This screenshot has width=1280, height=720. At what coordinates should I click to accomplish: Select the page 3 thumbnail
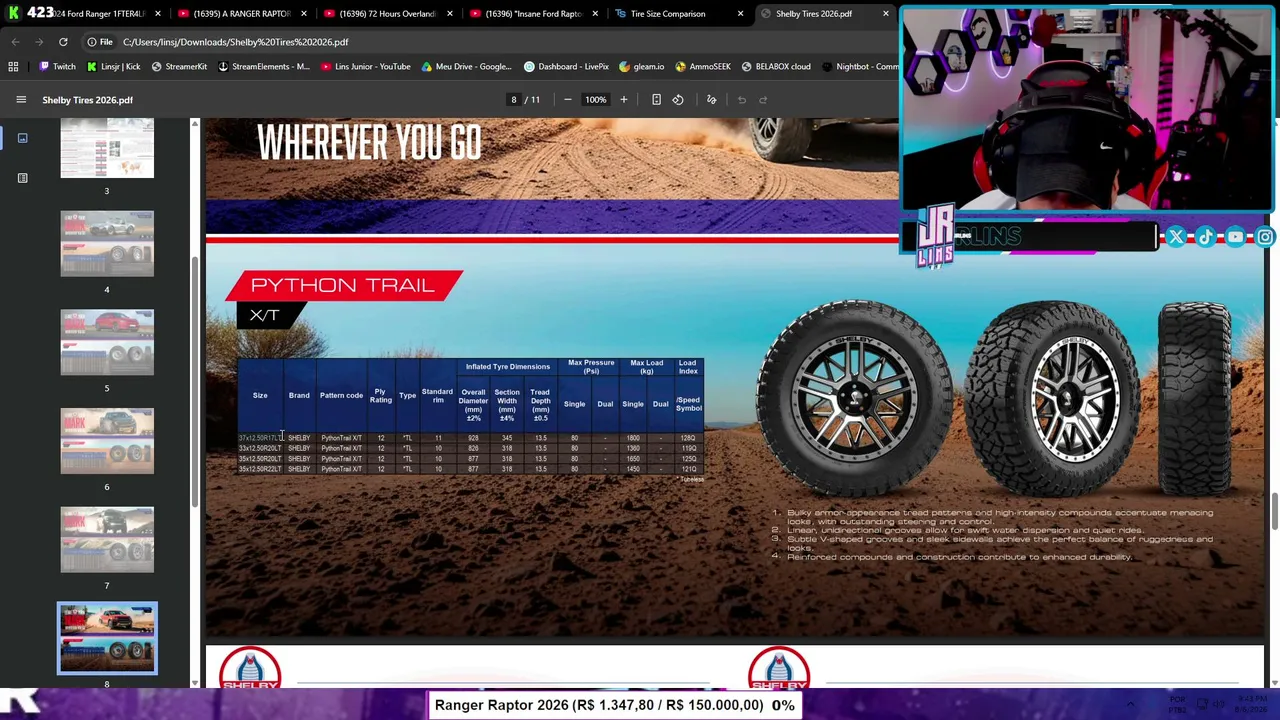click(107, 149)
